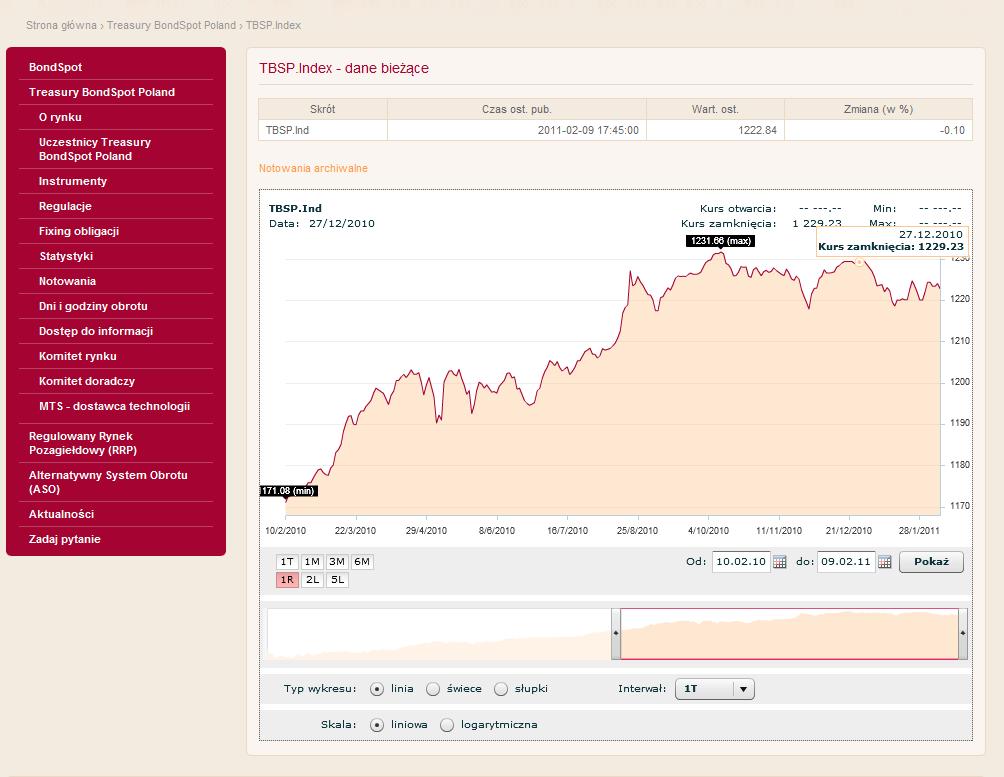Open Zadaj pytanie page
This screenshot has height=777, width=1004.
(x=65, y=539)
